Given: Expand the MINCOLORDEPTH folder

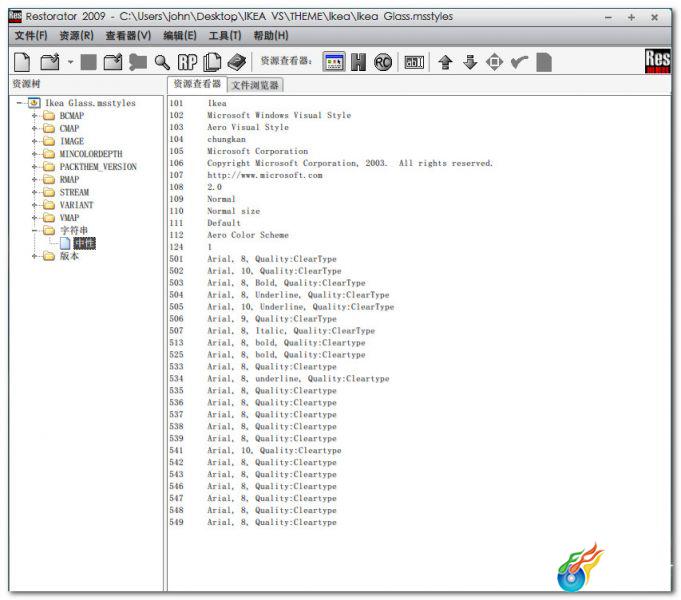Looking at the screenshot, I should [34, 154].
